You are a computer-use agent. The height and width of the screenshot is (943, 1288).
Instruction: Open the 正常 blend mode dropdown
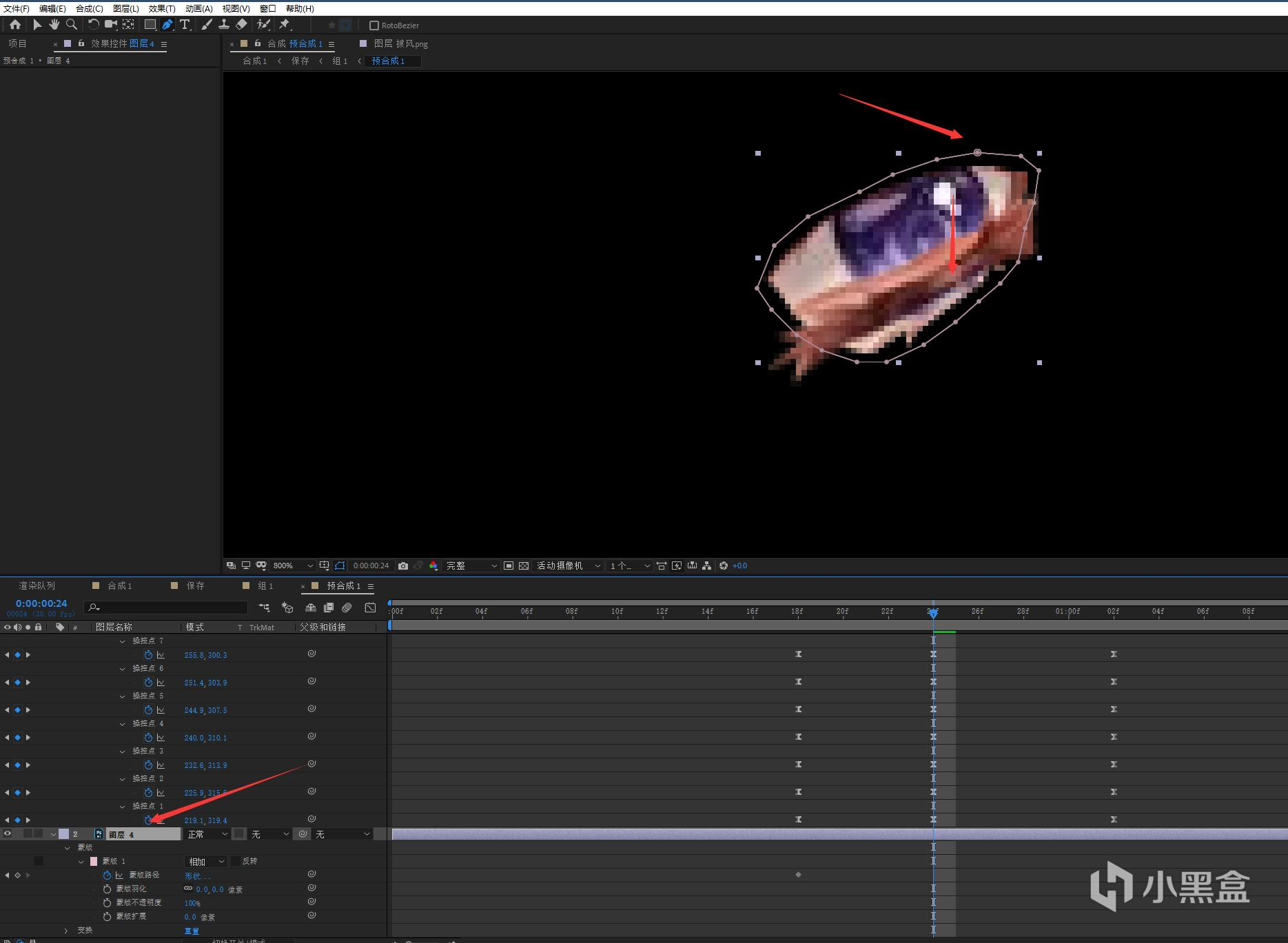coord(207,834)
